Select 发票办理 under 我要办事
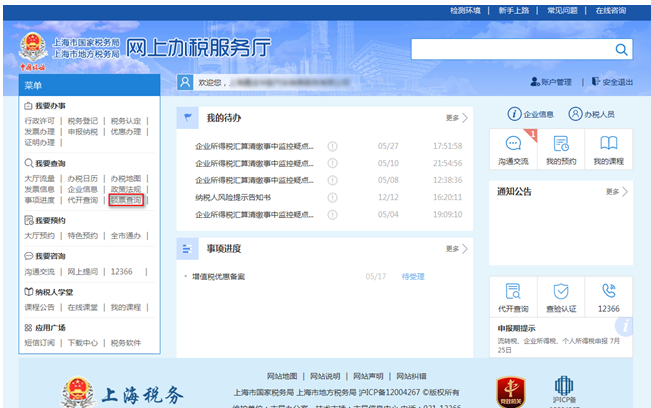 tap(40, 131)
